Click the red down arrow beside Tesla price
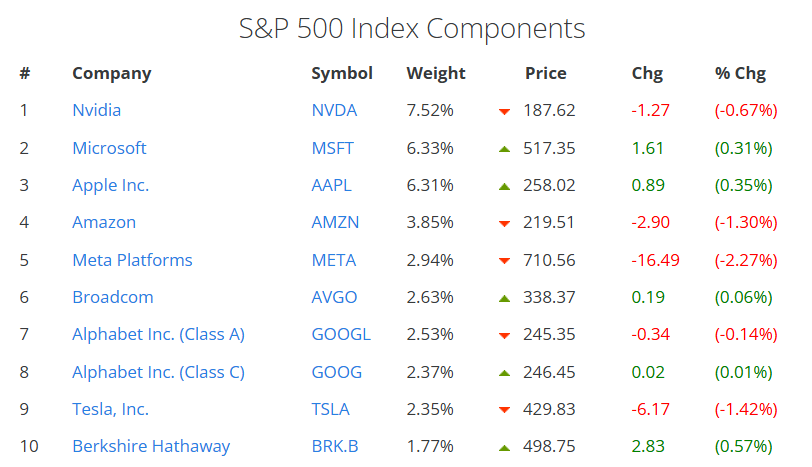The image size is (812, 467). click(x=504, y=411)
